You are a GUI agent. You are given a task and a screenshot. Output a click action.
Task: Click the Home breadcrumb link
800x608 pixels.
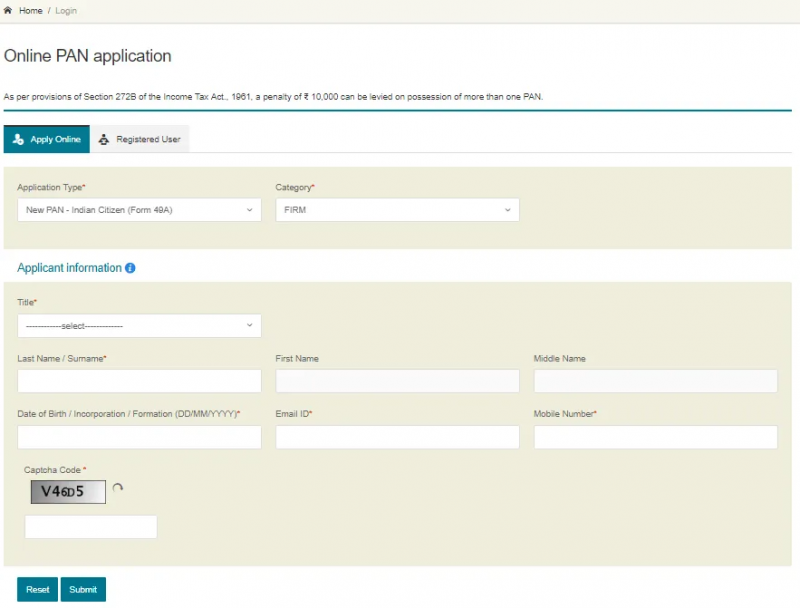tap(29, 10)
